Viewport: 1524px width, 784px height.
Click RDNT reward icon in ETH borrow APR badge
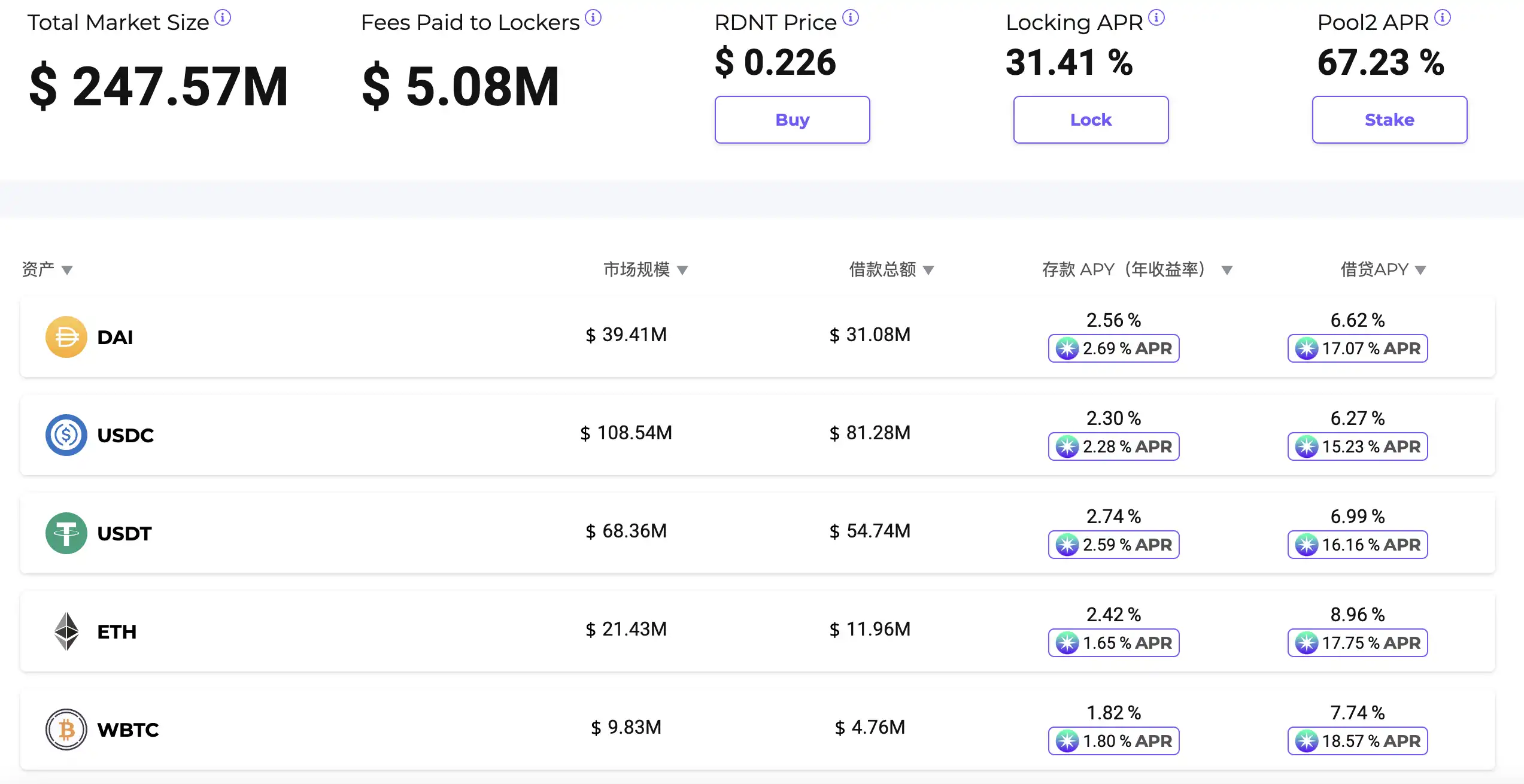pos(1307,643)
